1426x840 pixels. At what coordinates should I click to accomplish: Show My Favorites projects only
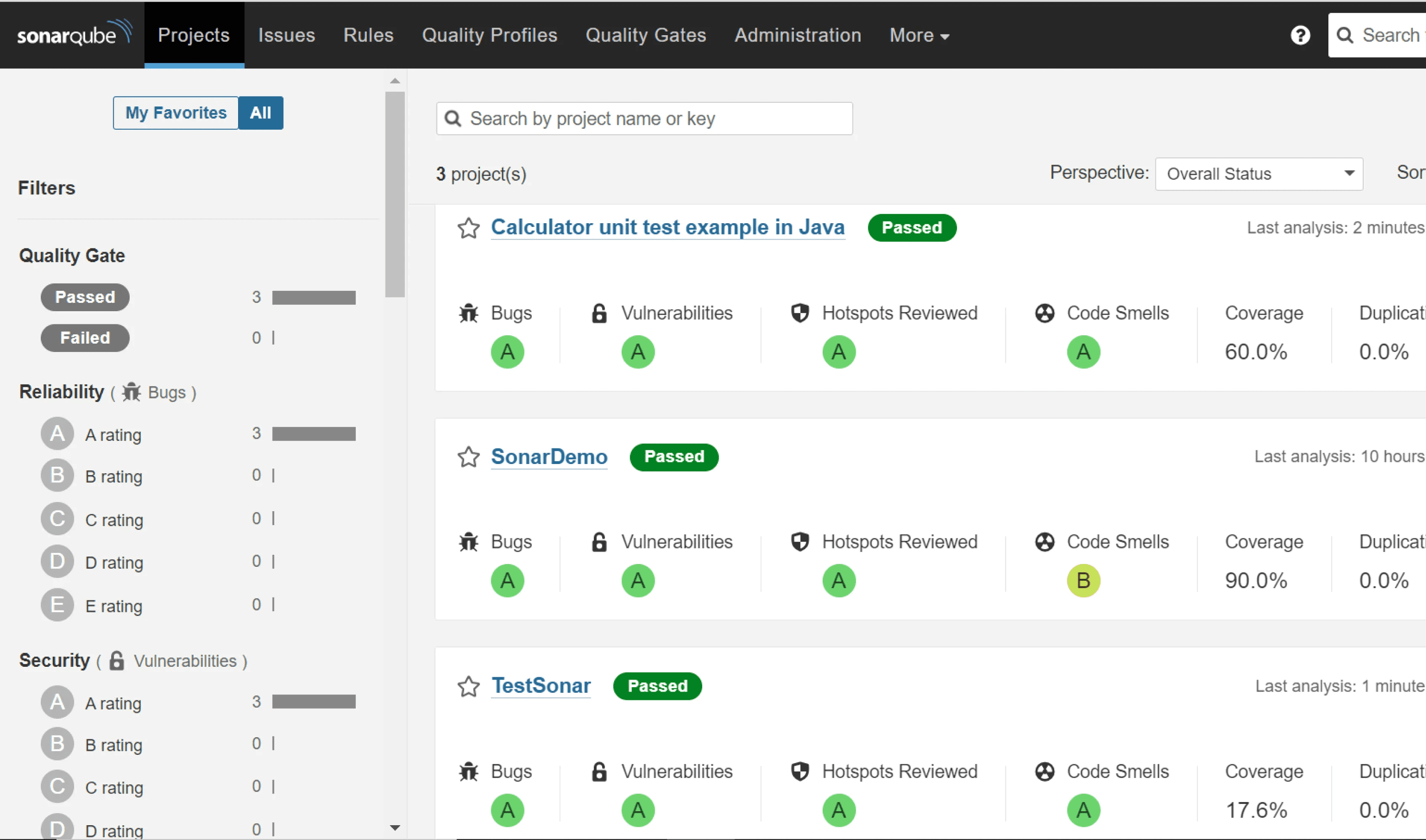(176, 113)
